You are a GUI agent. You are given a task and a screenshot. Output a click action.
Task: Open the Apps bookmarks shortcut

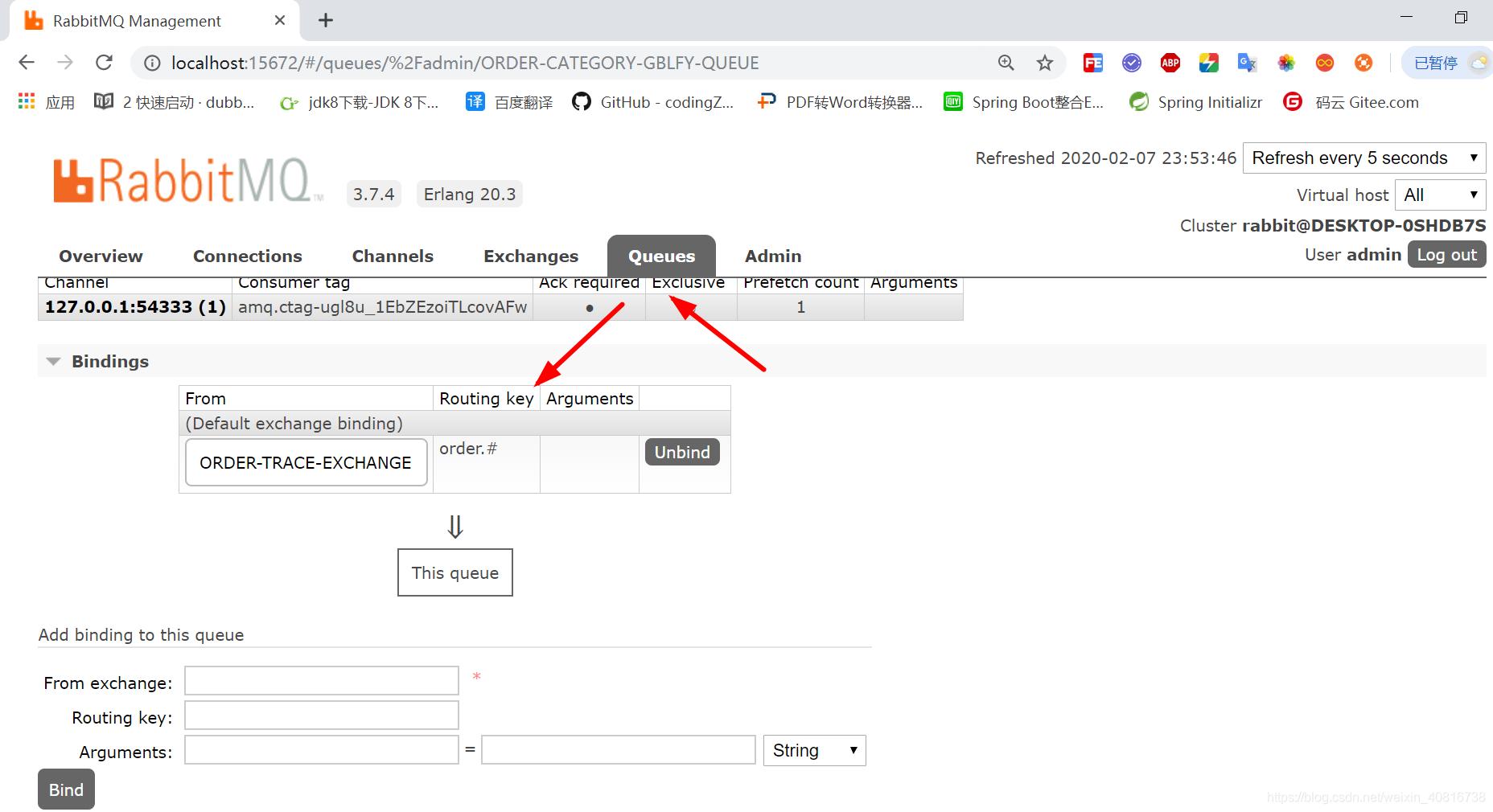46,102
